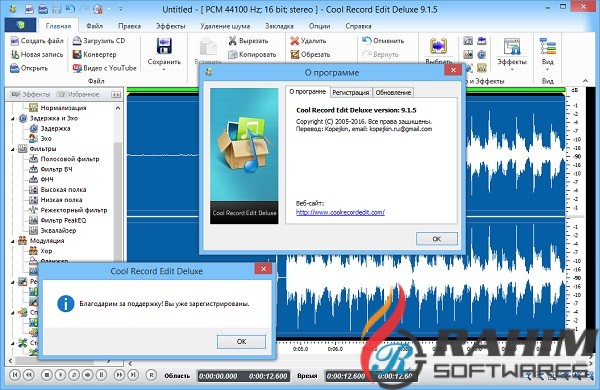Click the CD burn icon in quick access toolbar
This screenshot has width=600, height=390.
[98, 9]
